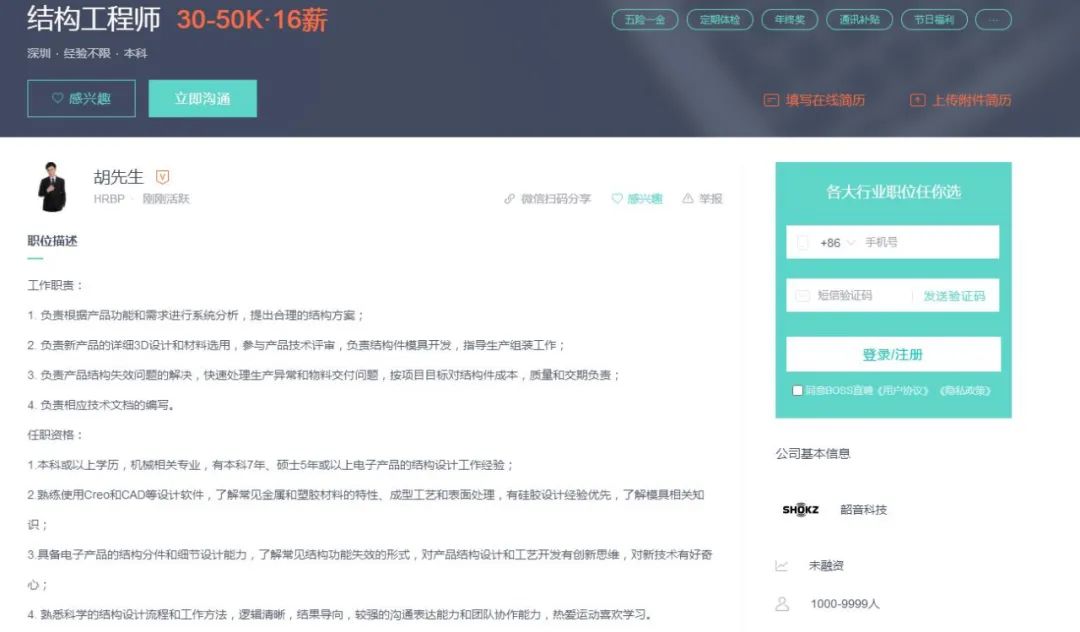Select the 年终奖 benefit tag

789,20
